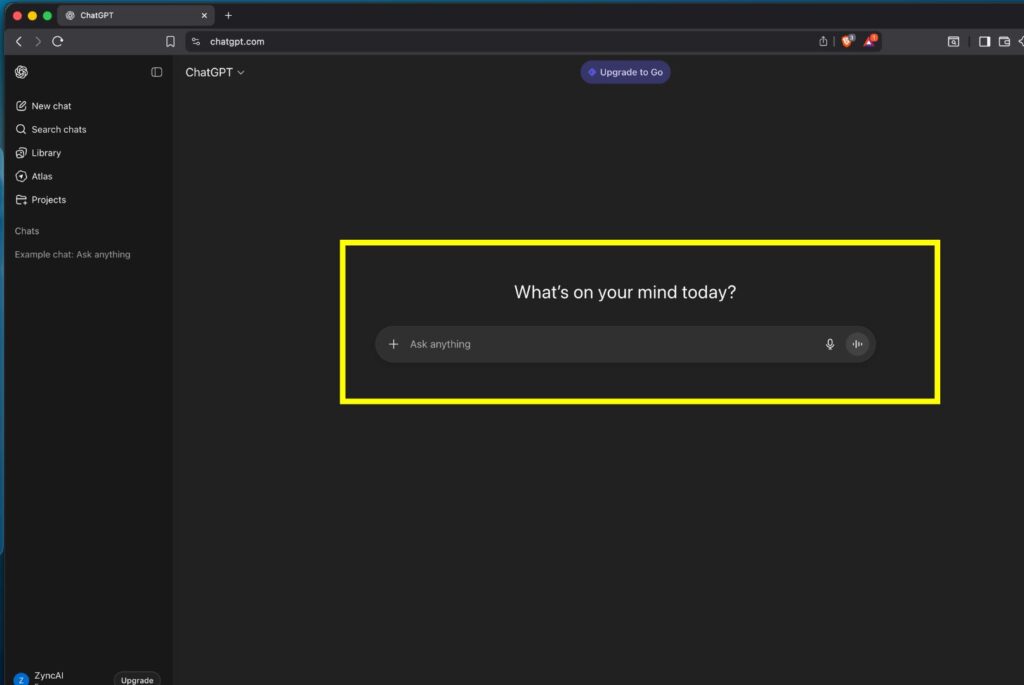Open Search chats
The height and width of the screenshot is (685, 1024).
[x=58, y=129]
